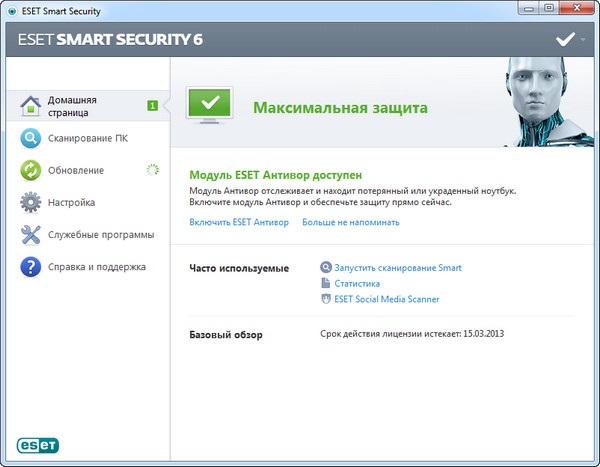This screenshot has height=467, width=600.
Task: Go to Справка и поддержка in sidebar
Action: [x=96, y=267]
